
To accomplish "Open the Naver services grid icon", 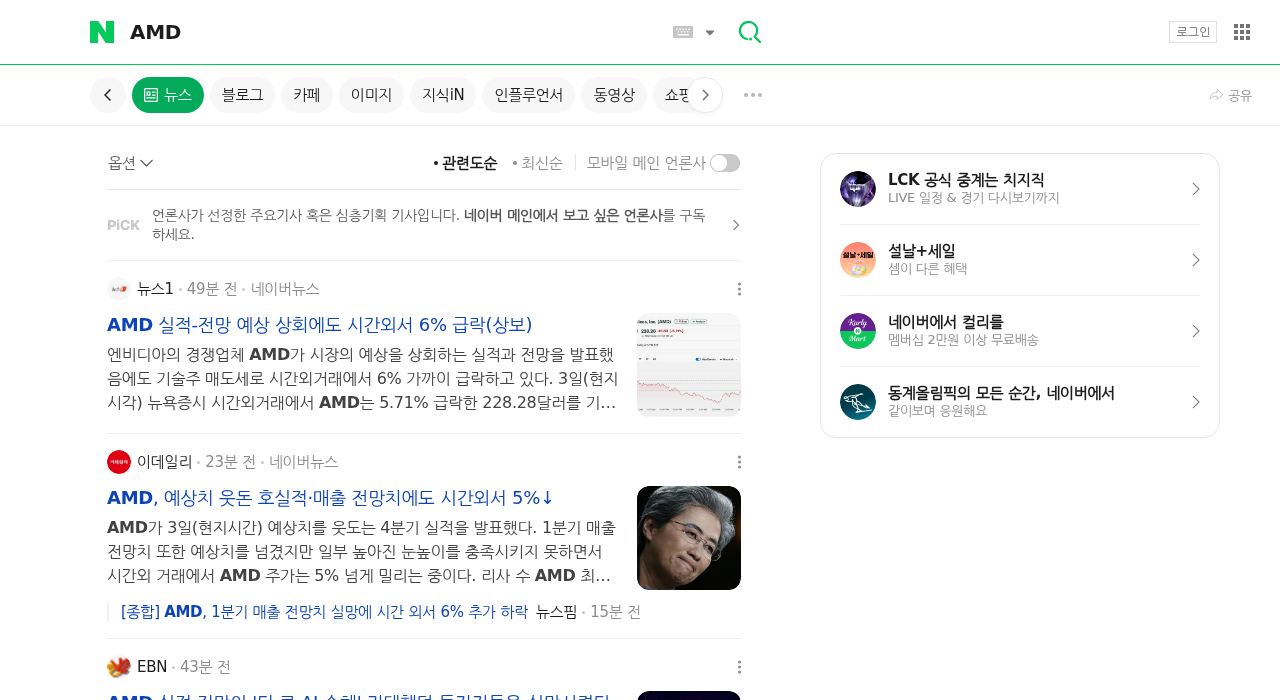I will (1241, 31).
